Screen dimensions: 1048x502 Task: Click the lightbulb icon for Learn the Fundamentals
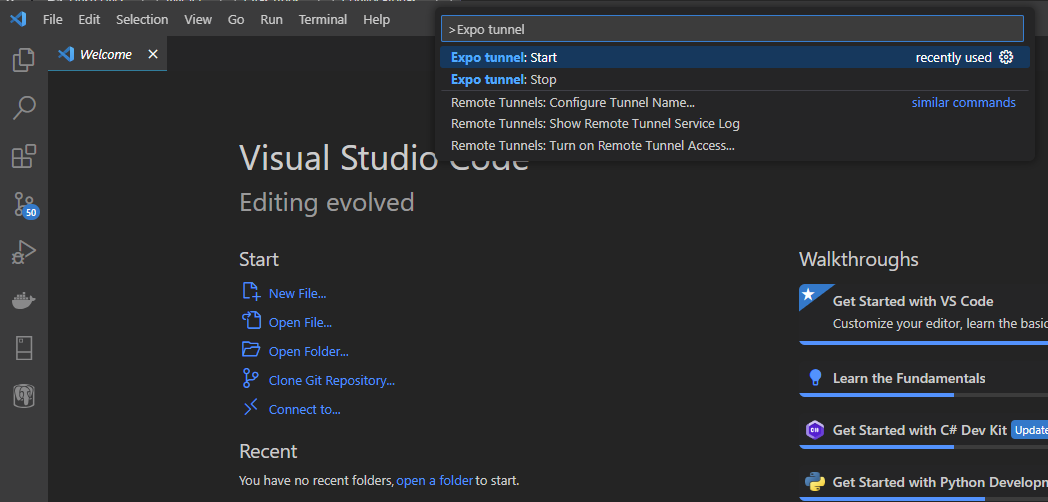(x=815, y=378)
